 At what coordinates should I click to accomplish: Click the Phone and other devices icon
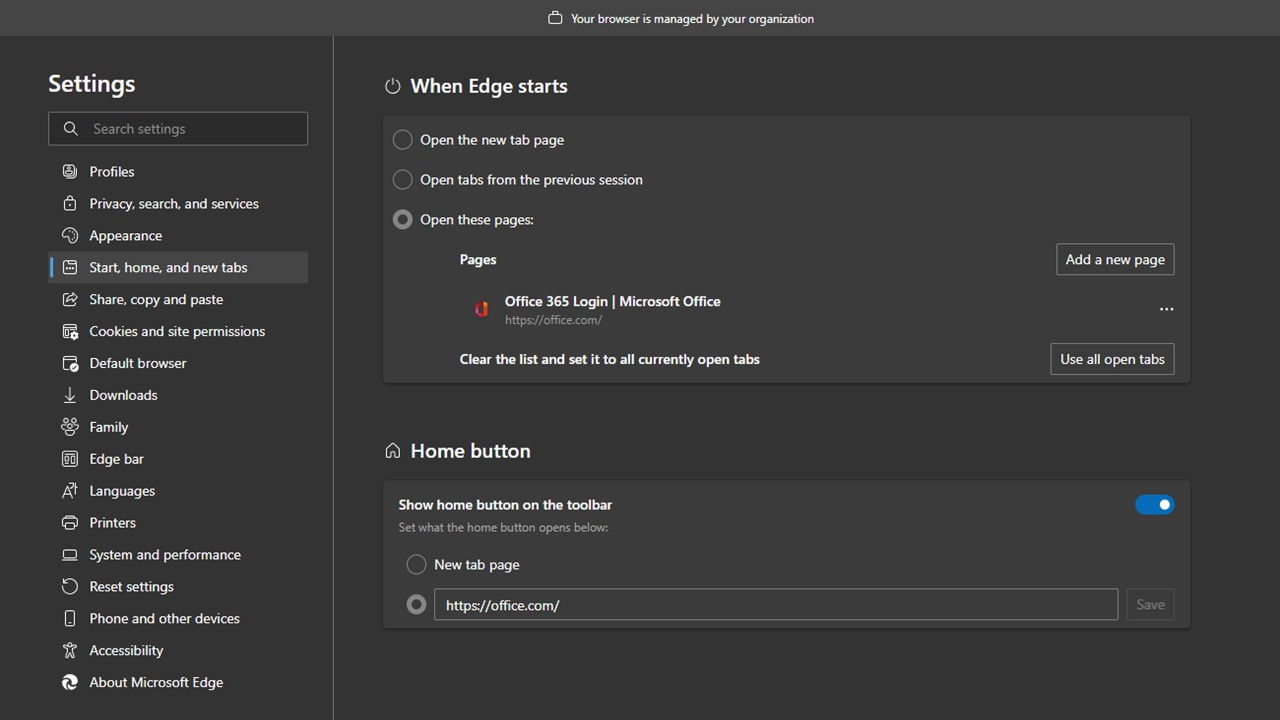coord(70,619)
